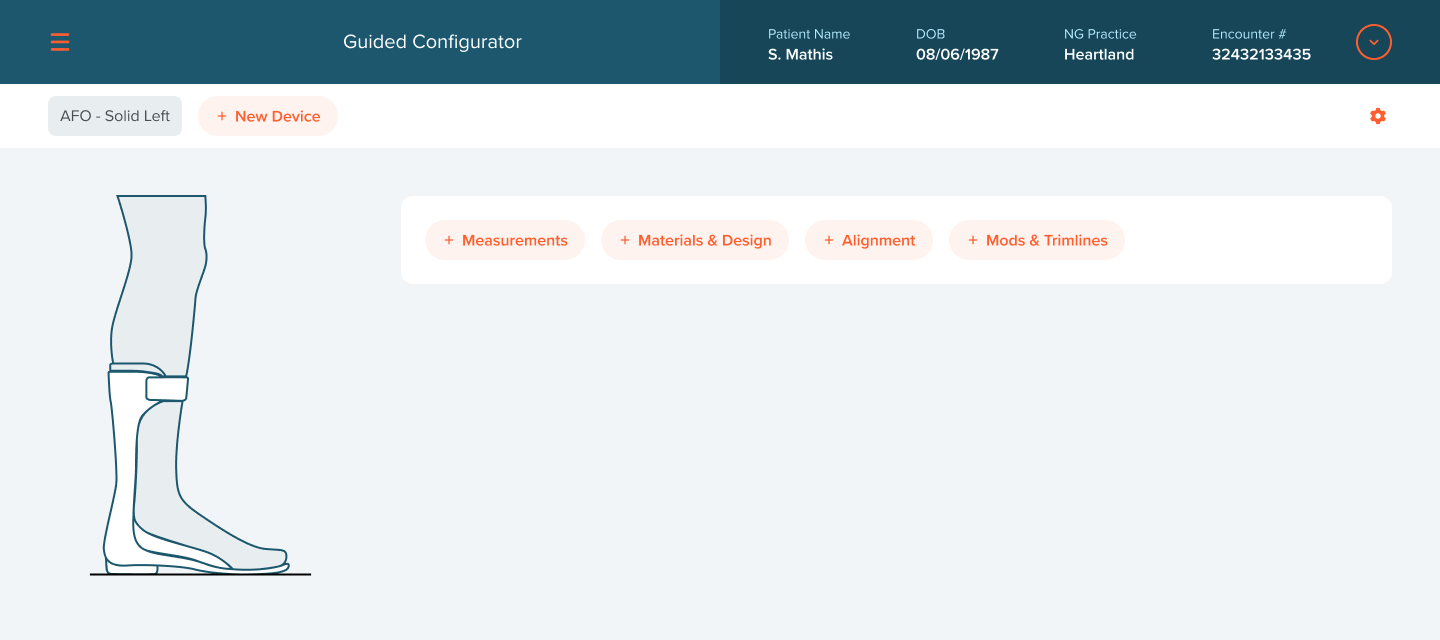Click encounter number 32432133435
Screen dimensions: 1440x640
[x=1261, y=55]
